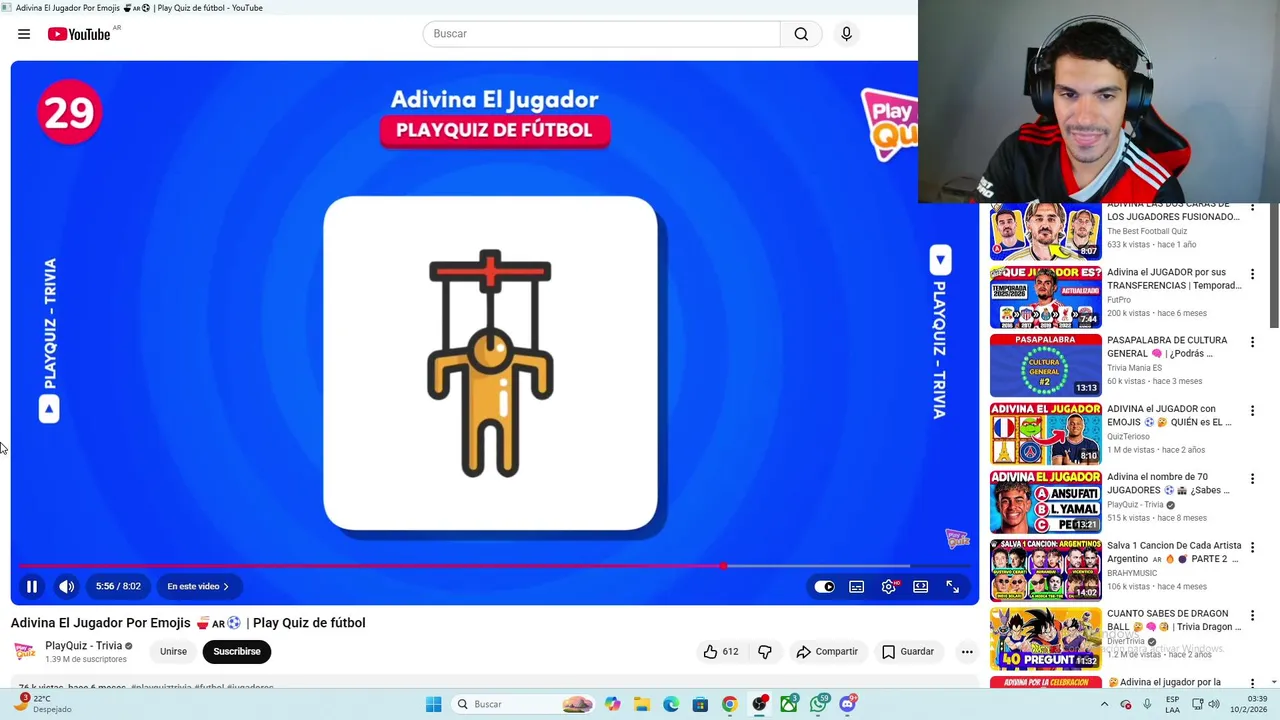The width and height of the screenshot is (1280, 720).
Task: Open the Compartir share dialog
Action: point(827,652)
